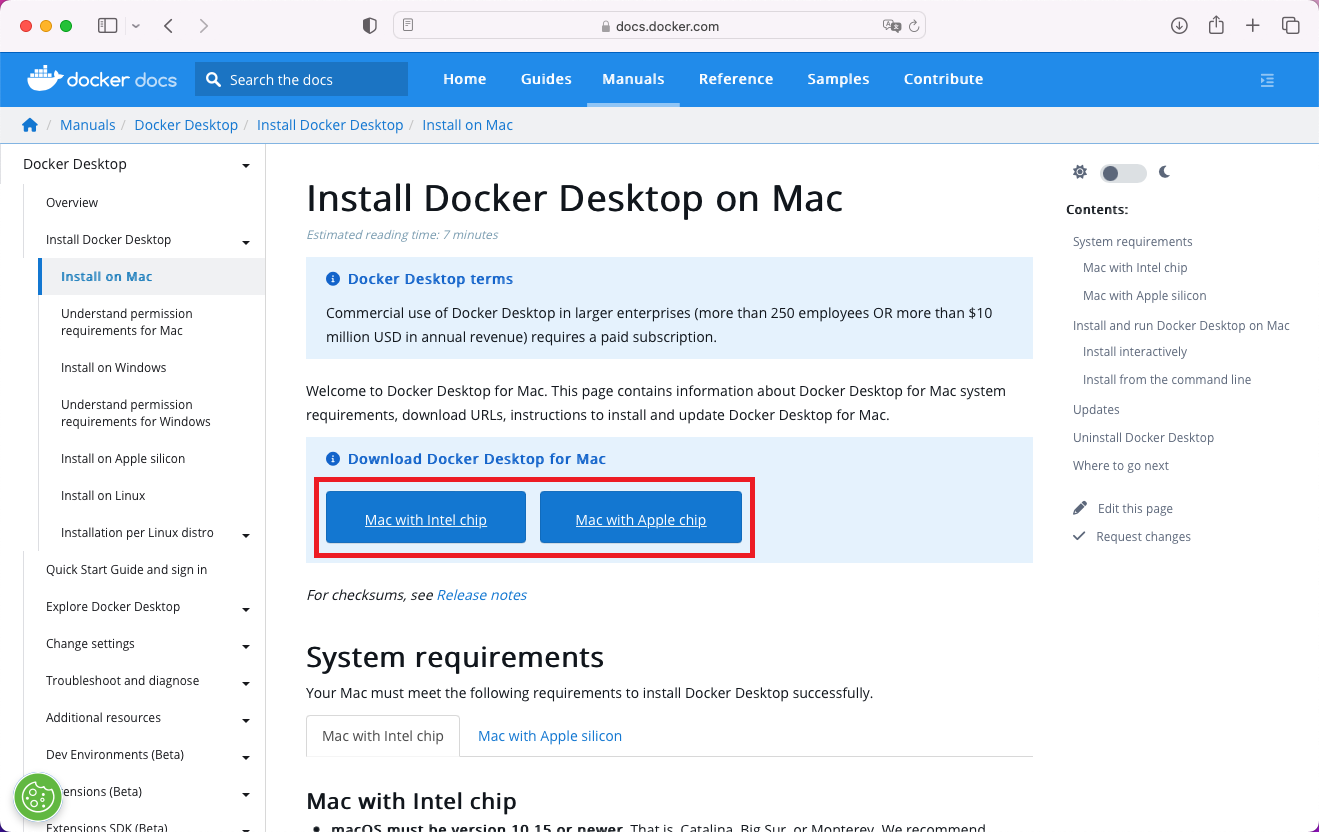Image resolution: width=1319 pixels, height=832 pixels.
Task: Open the Release notes link
Action: point(481,595)
